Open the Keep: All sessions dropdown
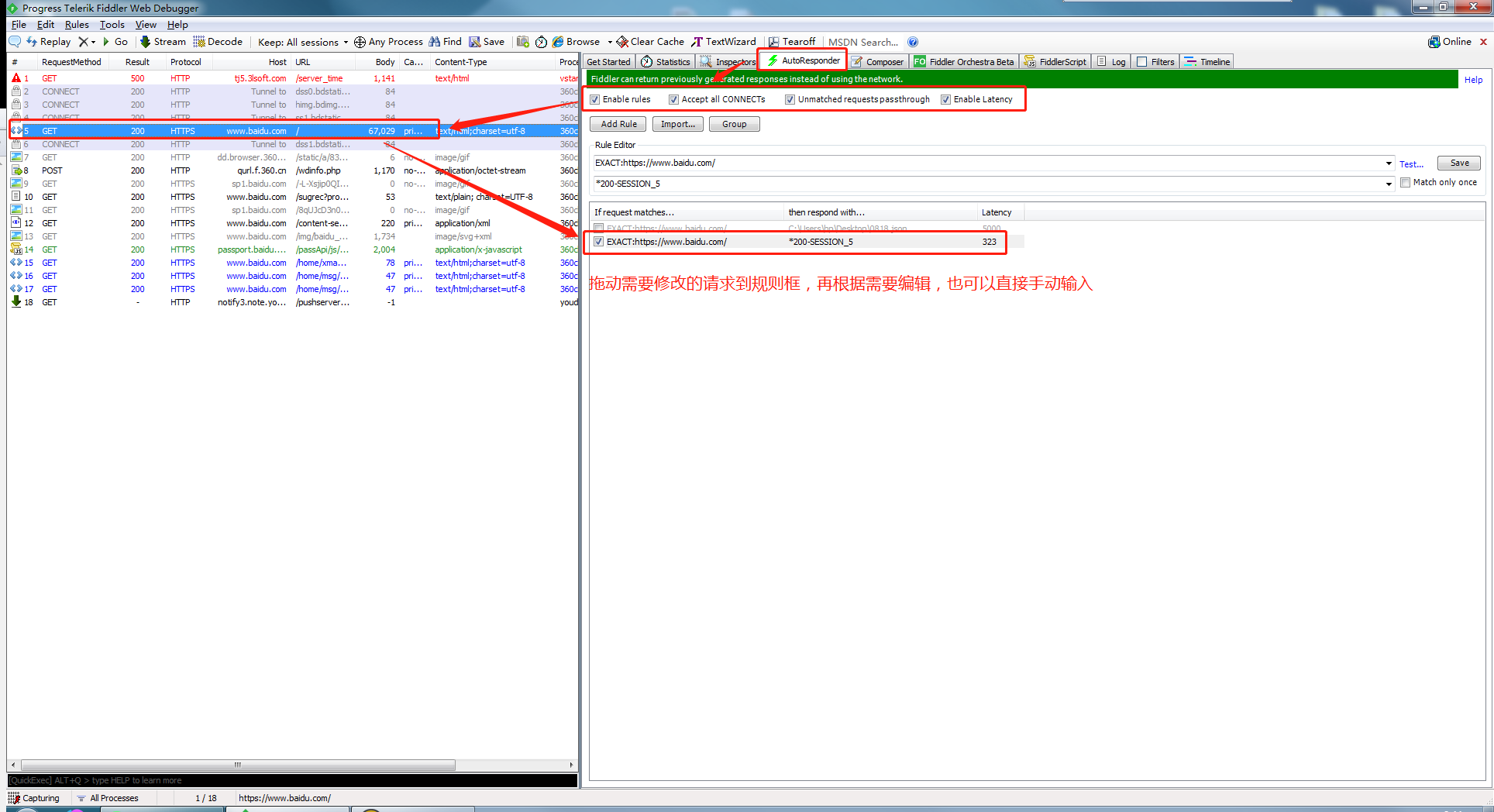This screenshot has height=812, width=1494. (303, 42)
